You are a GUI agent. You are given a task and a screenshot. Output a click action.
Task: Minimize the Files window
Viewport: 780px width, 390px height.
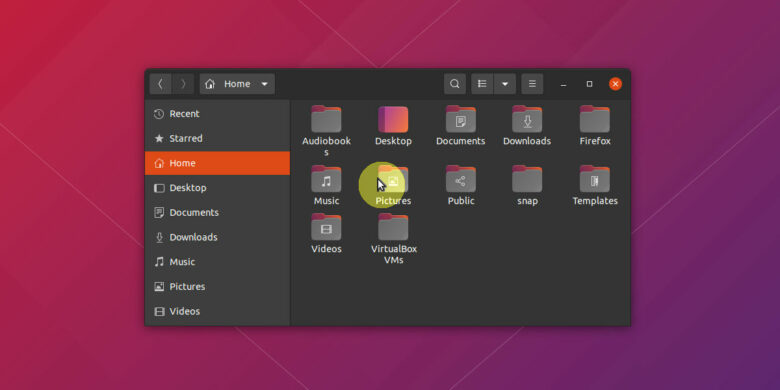coord(563,84)
